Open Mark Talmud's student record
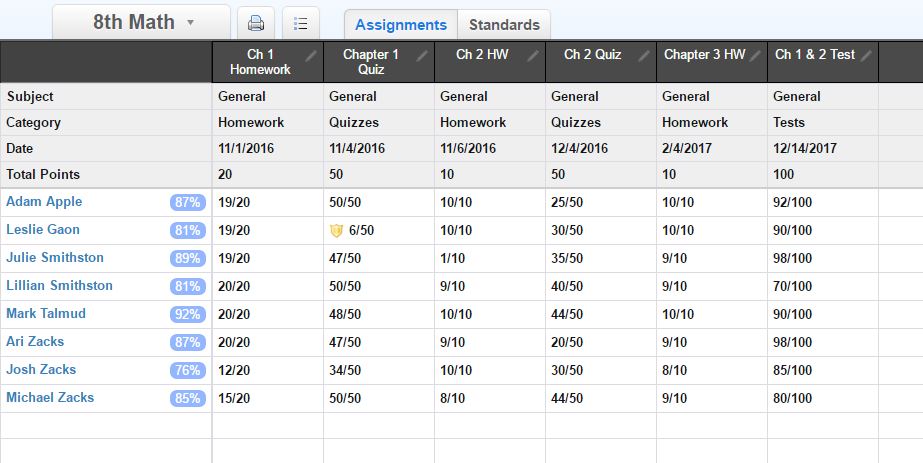The image size is (923, 463). [46, 314]
